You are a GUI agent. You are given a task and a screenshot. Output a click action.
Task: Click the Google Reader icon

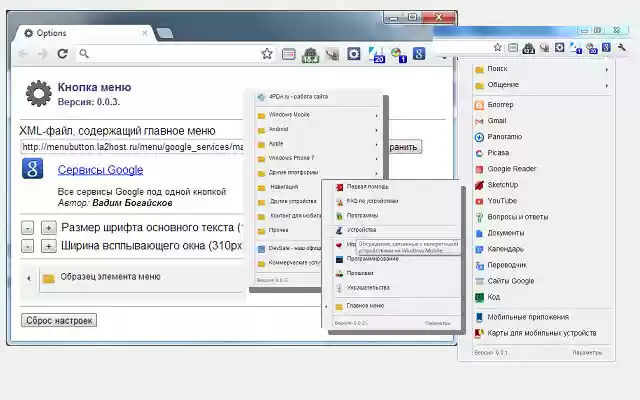click(x=479, y=169)
